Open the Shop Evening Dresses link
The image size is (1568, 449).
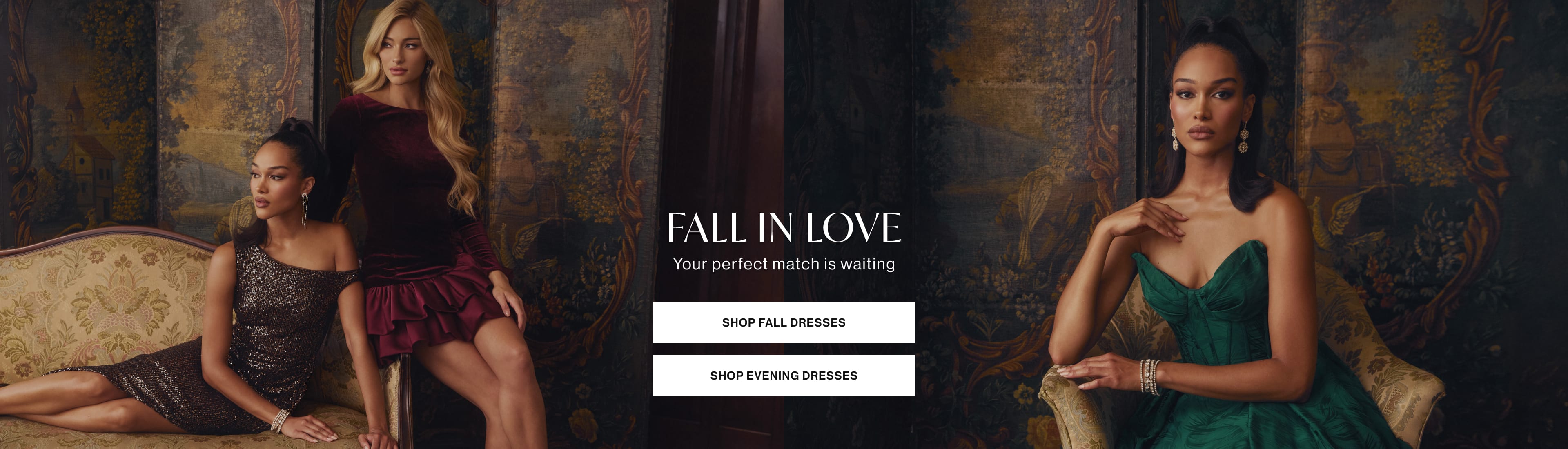(x=784, y=376)
